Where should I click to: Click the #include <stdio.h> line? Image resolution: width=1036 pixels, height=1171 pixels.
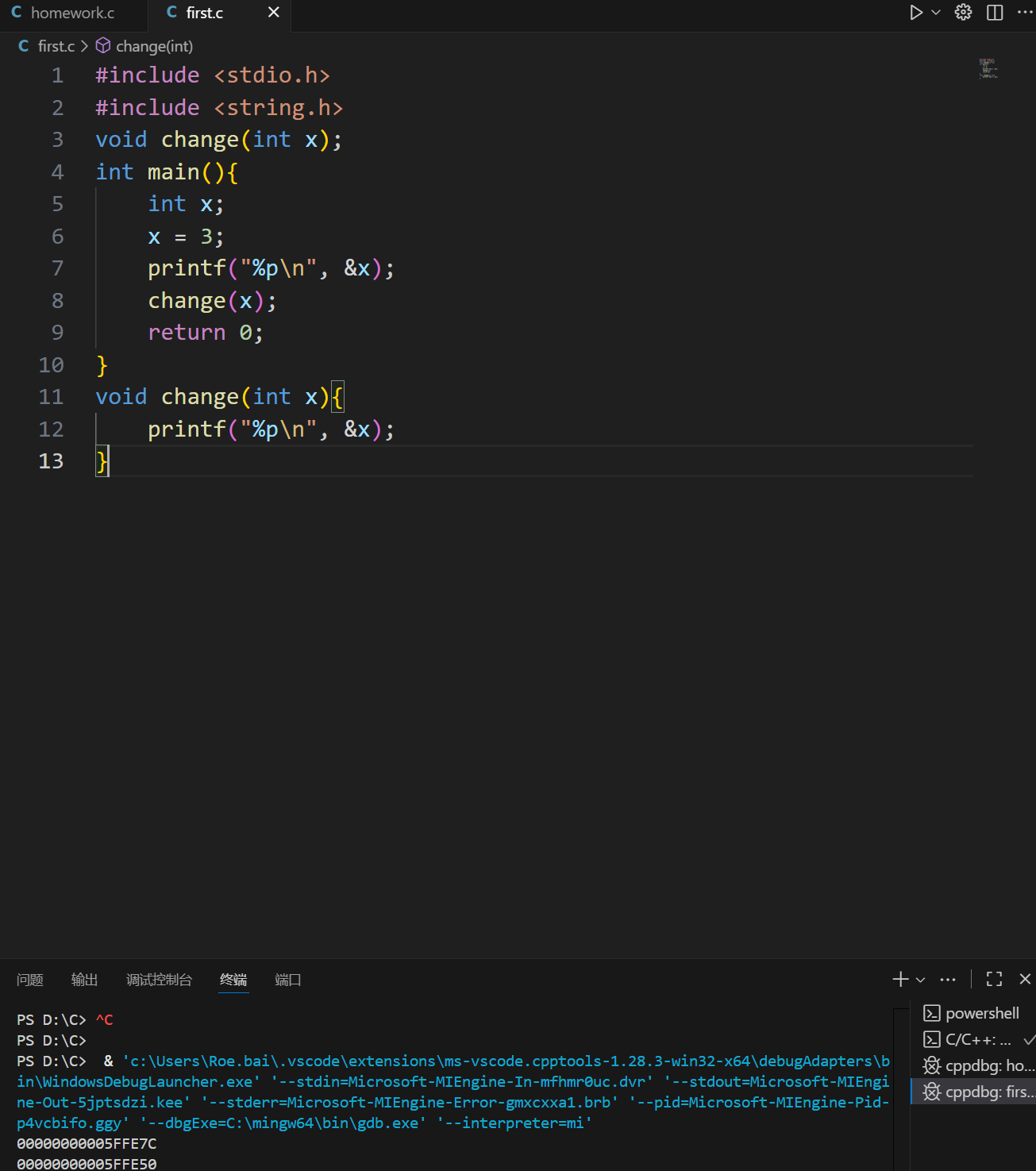(x=213, y=75)
